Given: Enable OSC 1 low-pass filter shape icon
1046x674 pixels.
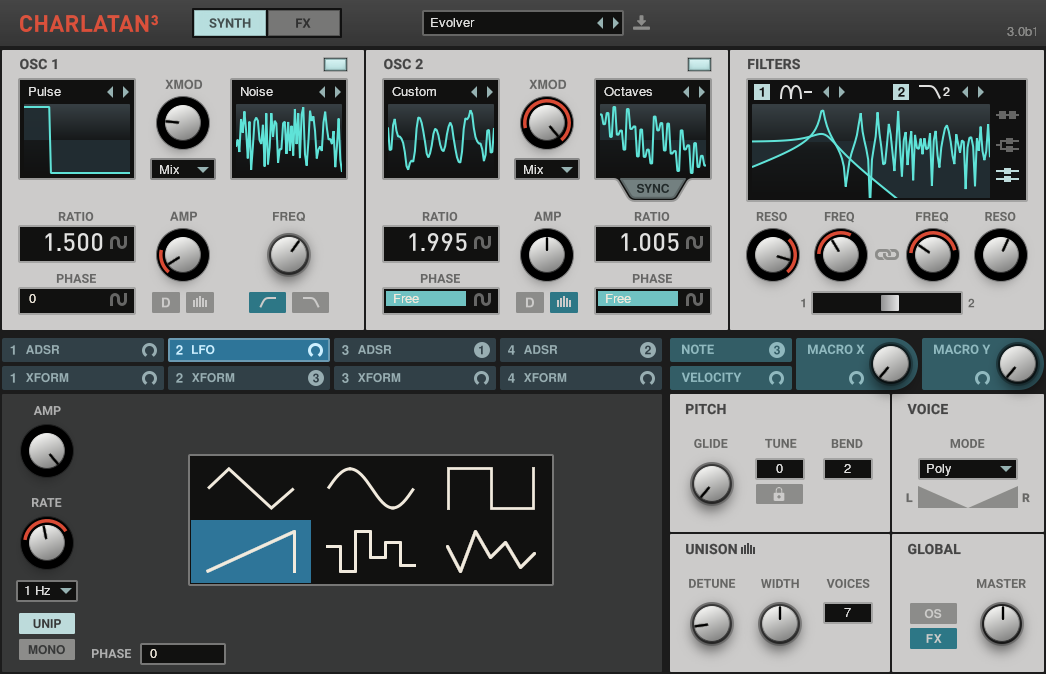Looking at the screenshot, I should pos(310,302).
